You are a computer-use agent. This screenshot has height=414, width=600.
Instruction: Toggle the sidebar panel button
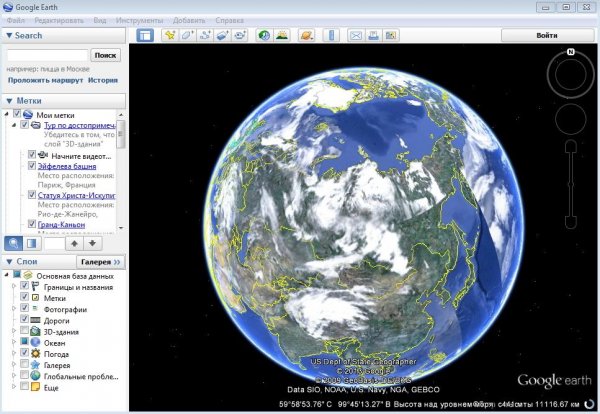click(x=145, y=36)
